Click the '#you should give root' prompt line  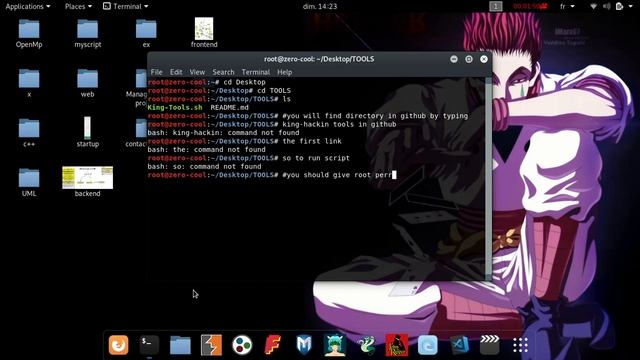pyautogui.click(x=272, y=175)
